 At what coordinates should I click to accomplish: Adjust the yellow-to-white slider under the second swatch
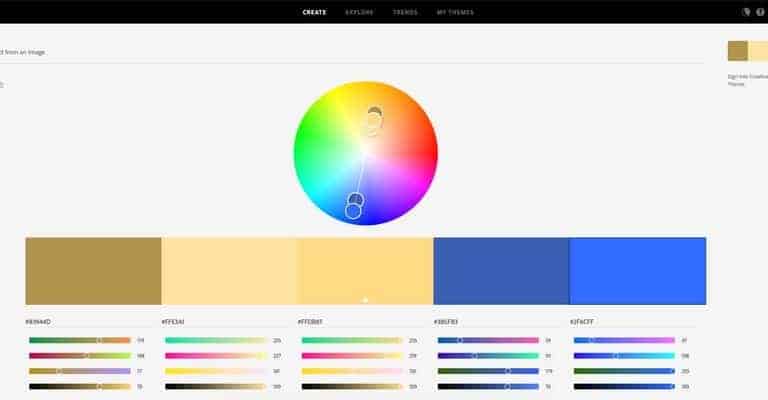pos(216,372)
